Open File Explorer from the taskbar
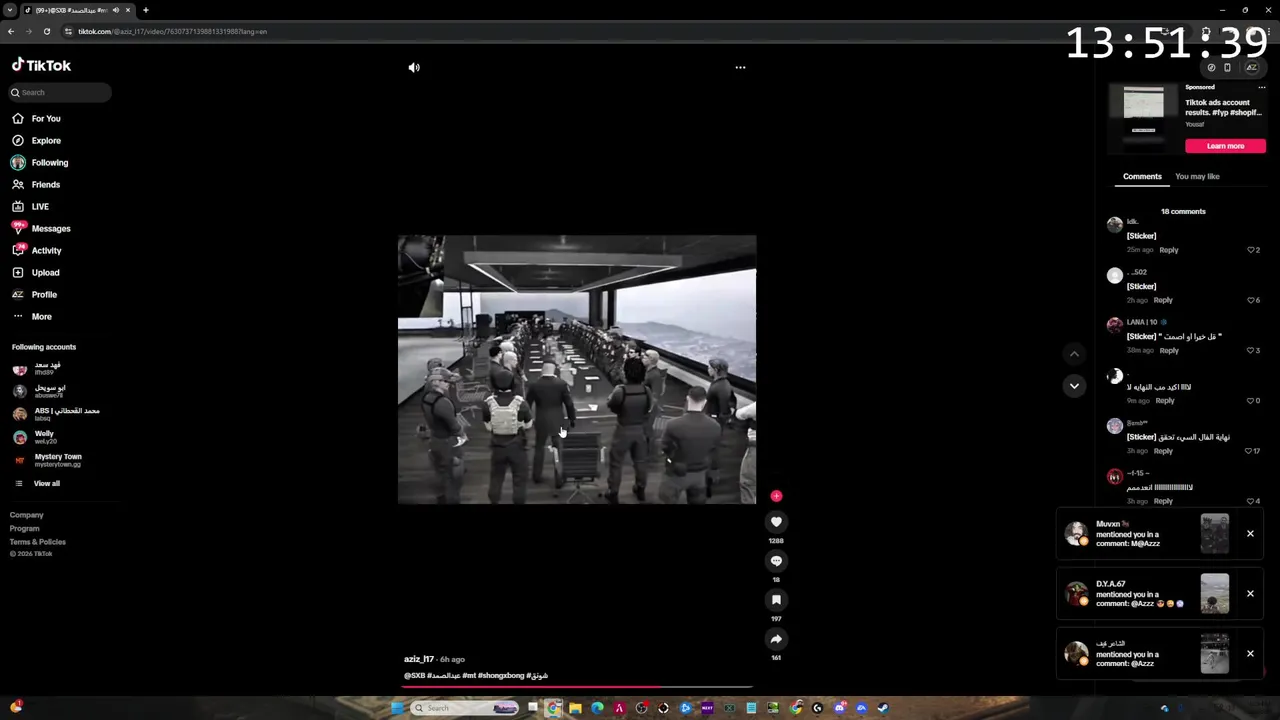The height and width of the screenshot is (720, 1280). (575, 708)
